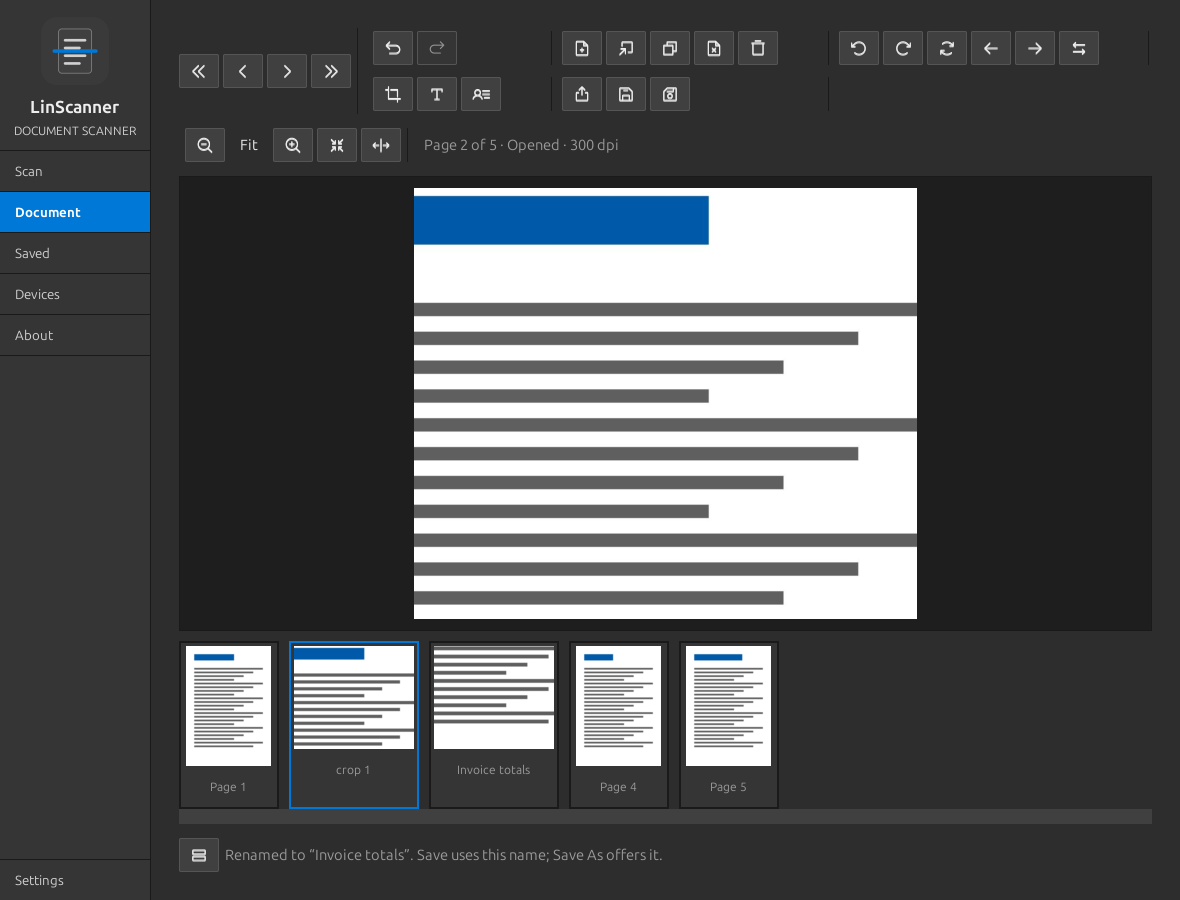Image resolution: width=1180 pixels, height=900 pixels.
Task: Zoom out of the page preview
Action: pos(205,145)
